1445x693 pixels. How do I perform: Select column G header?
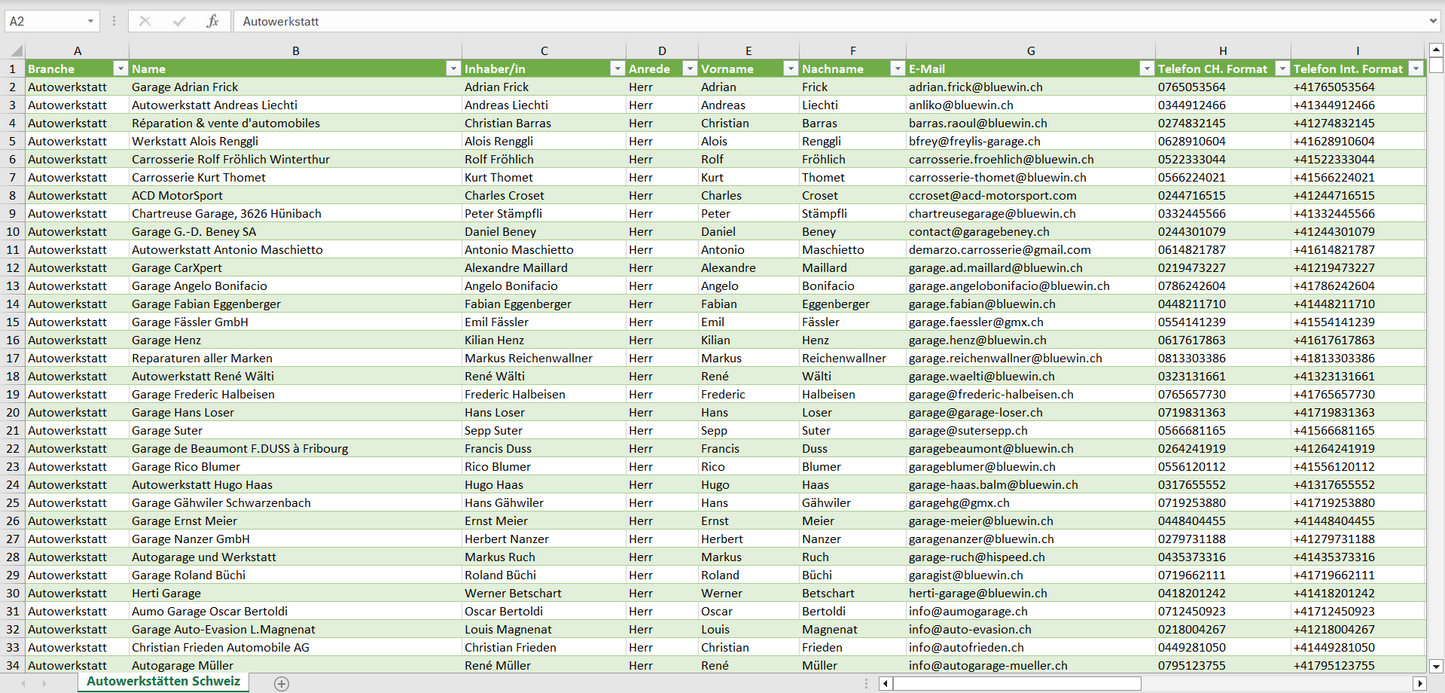1030,51
